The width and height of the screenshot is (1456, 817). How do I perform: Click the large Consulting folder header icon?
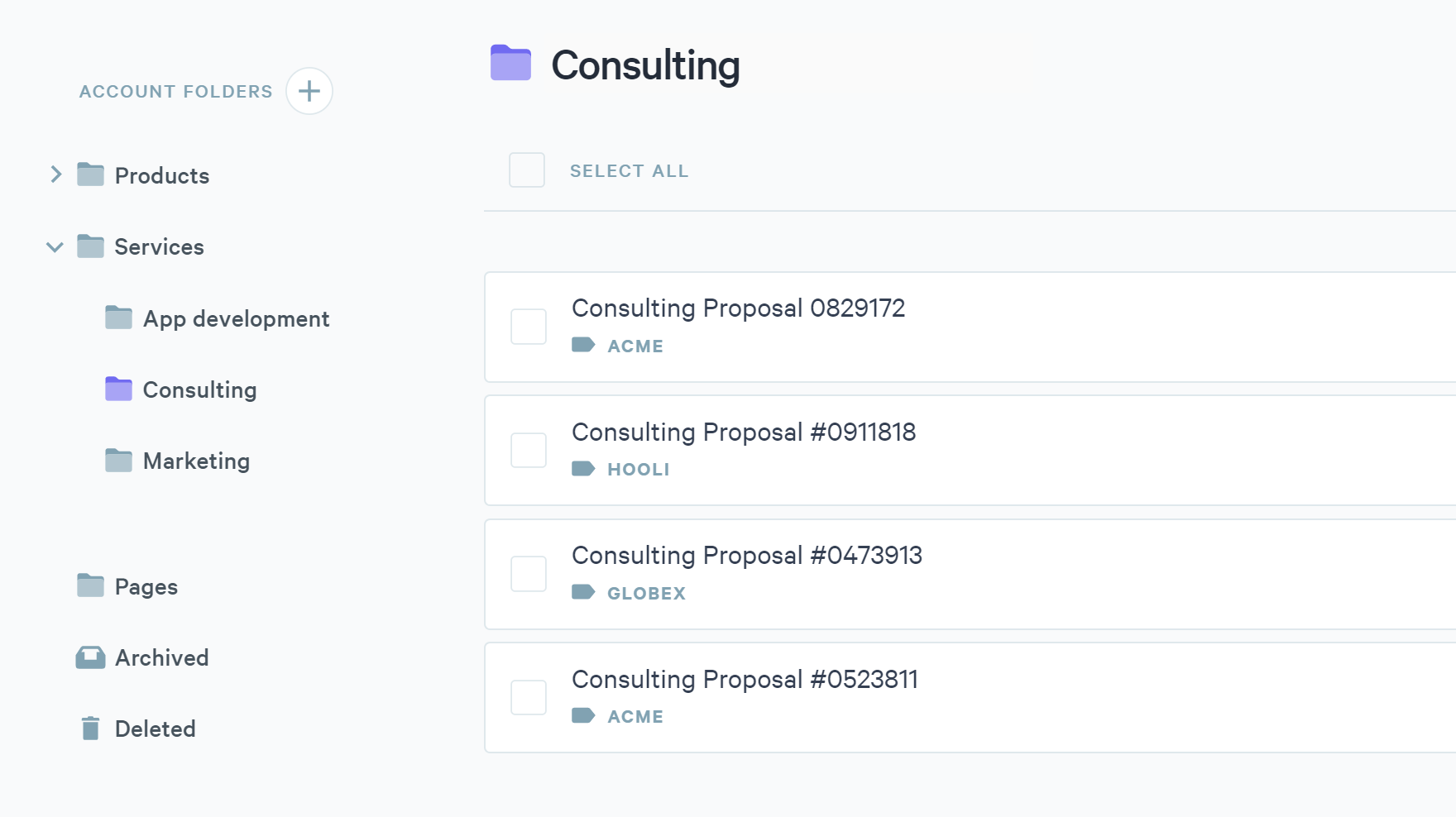coord(510,64)
